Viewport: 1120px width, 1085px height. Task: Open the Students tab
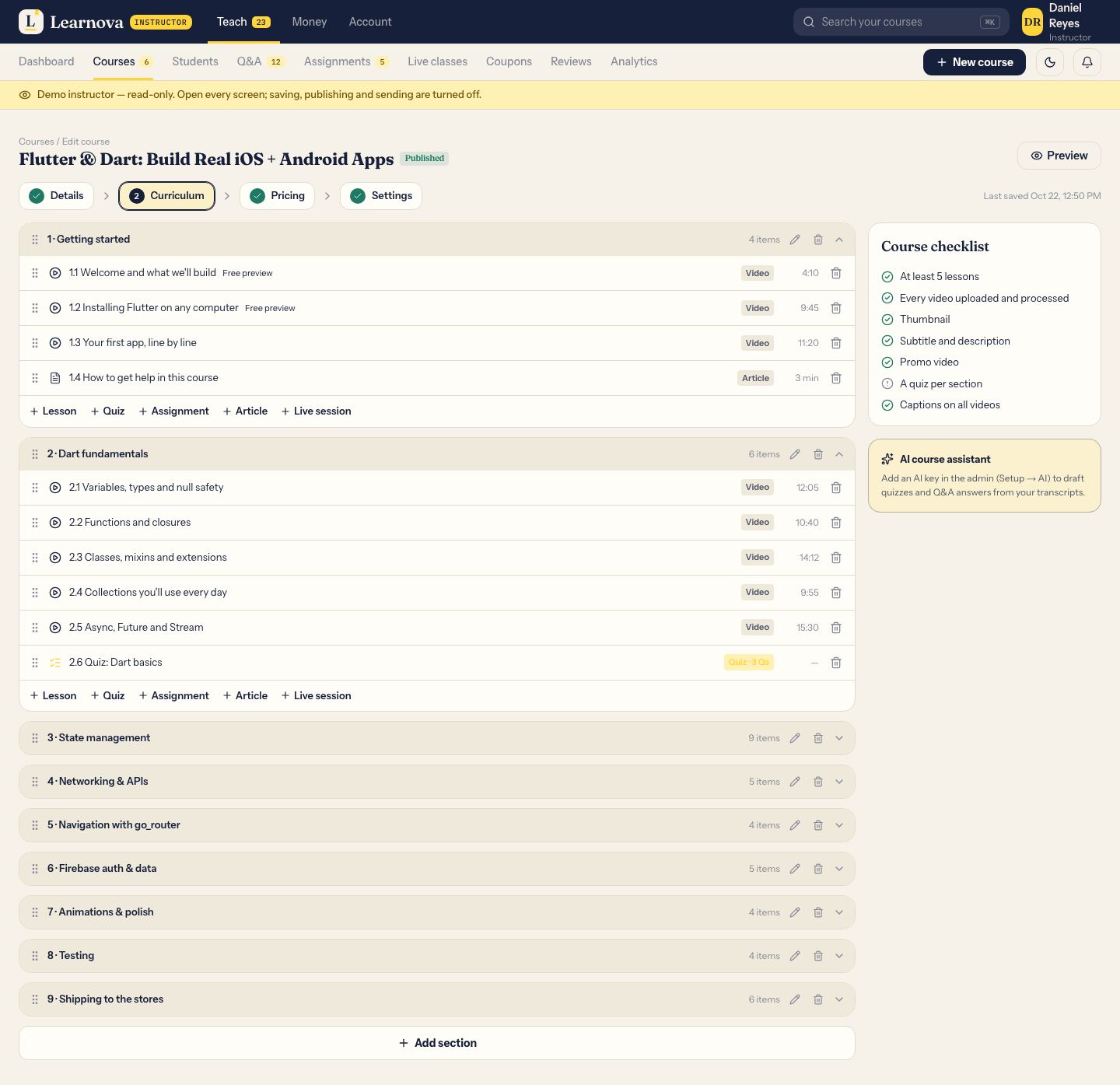pos(195,61)
